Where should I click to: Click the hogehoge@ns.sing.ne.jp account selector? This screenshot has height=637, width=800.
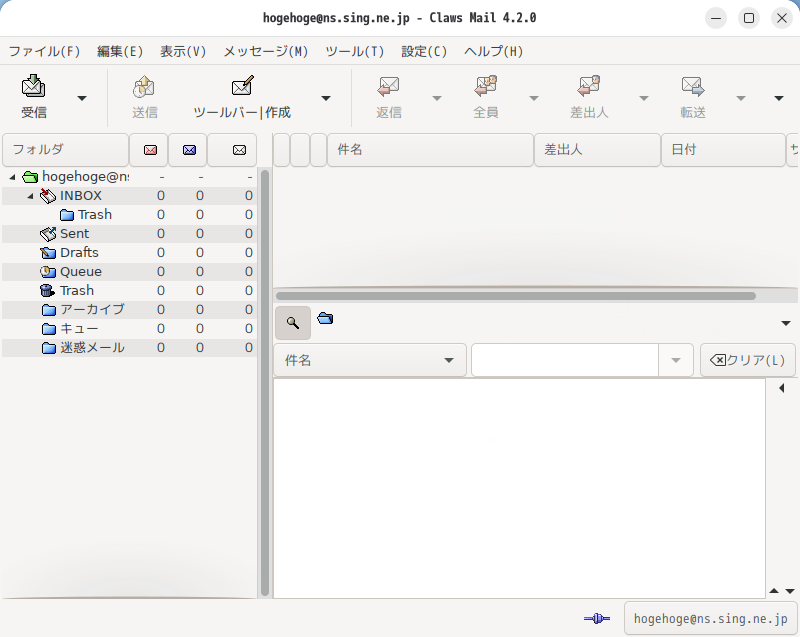click(x=710, y=618)
